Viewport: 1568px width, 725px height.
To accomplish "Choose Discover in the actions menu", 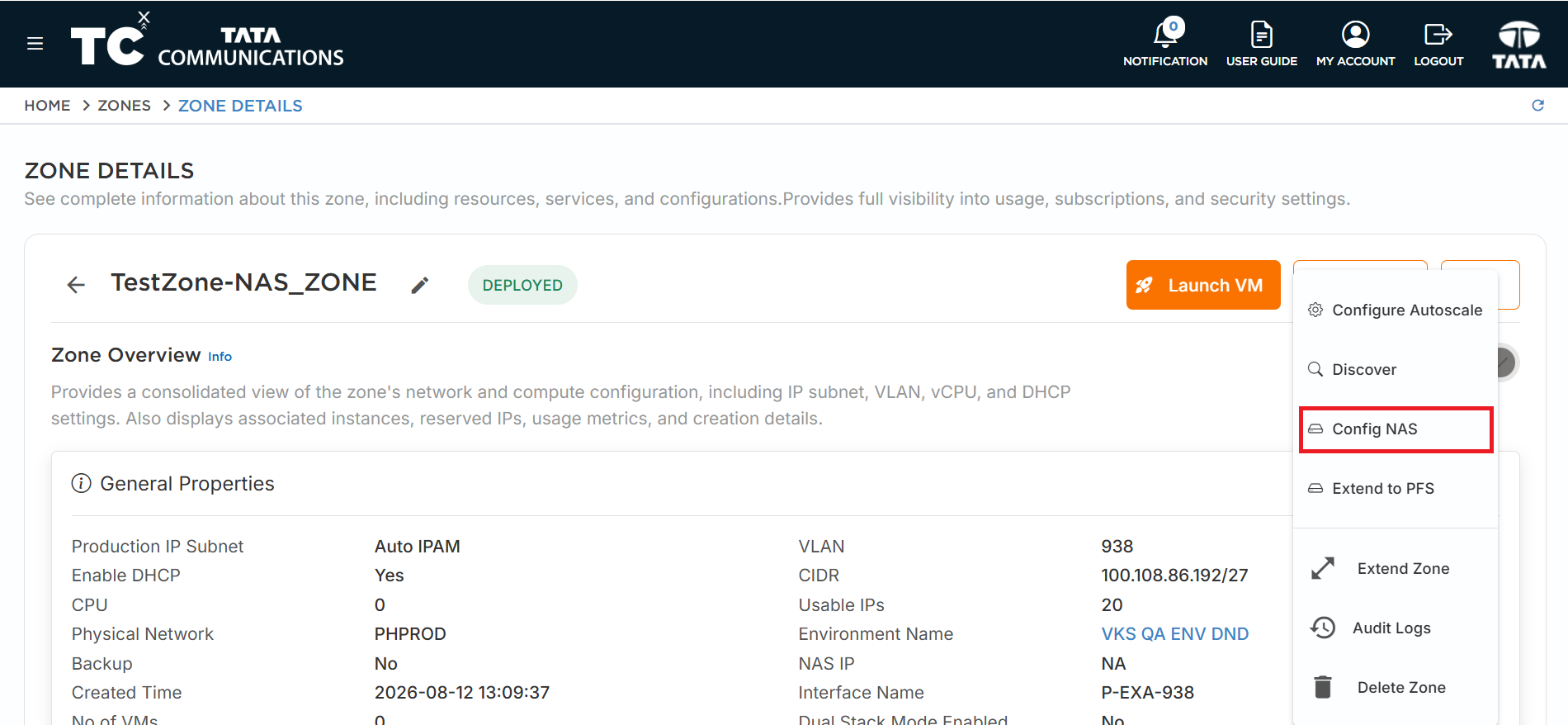I will pyautogui.click(x=1395, y=369).
